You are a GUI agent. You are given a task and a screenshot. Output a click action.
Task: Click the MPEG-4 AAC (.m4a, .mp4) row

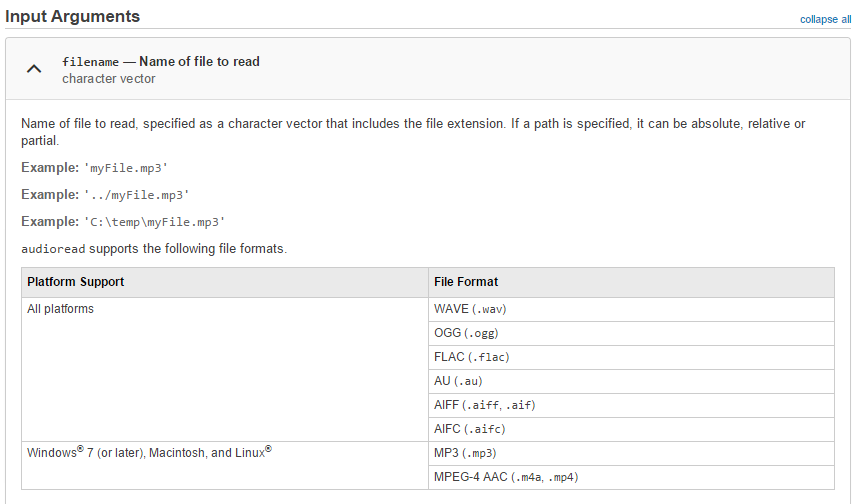pos(504,477)
